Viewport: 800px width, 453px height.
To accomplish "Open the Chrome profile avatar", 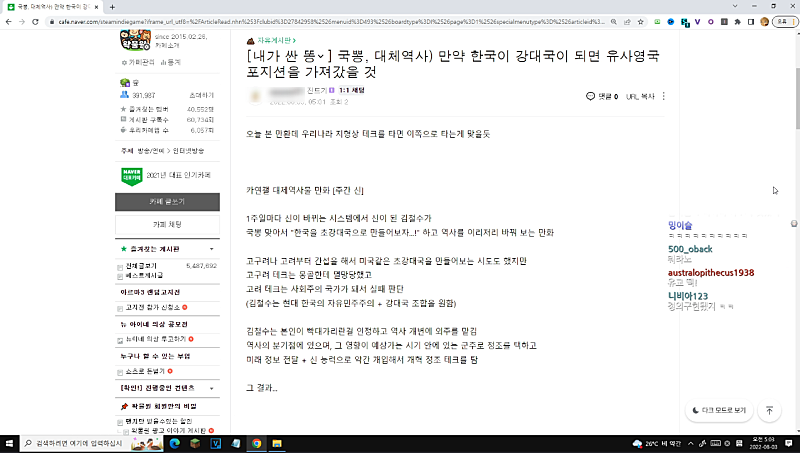I will click(x=764, y=22).
